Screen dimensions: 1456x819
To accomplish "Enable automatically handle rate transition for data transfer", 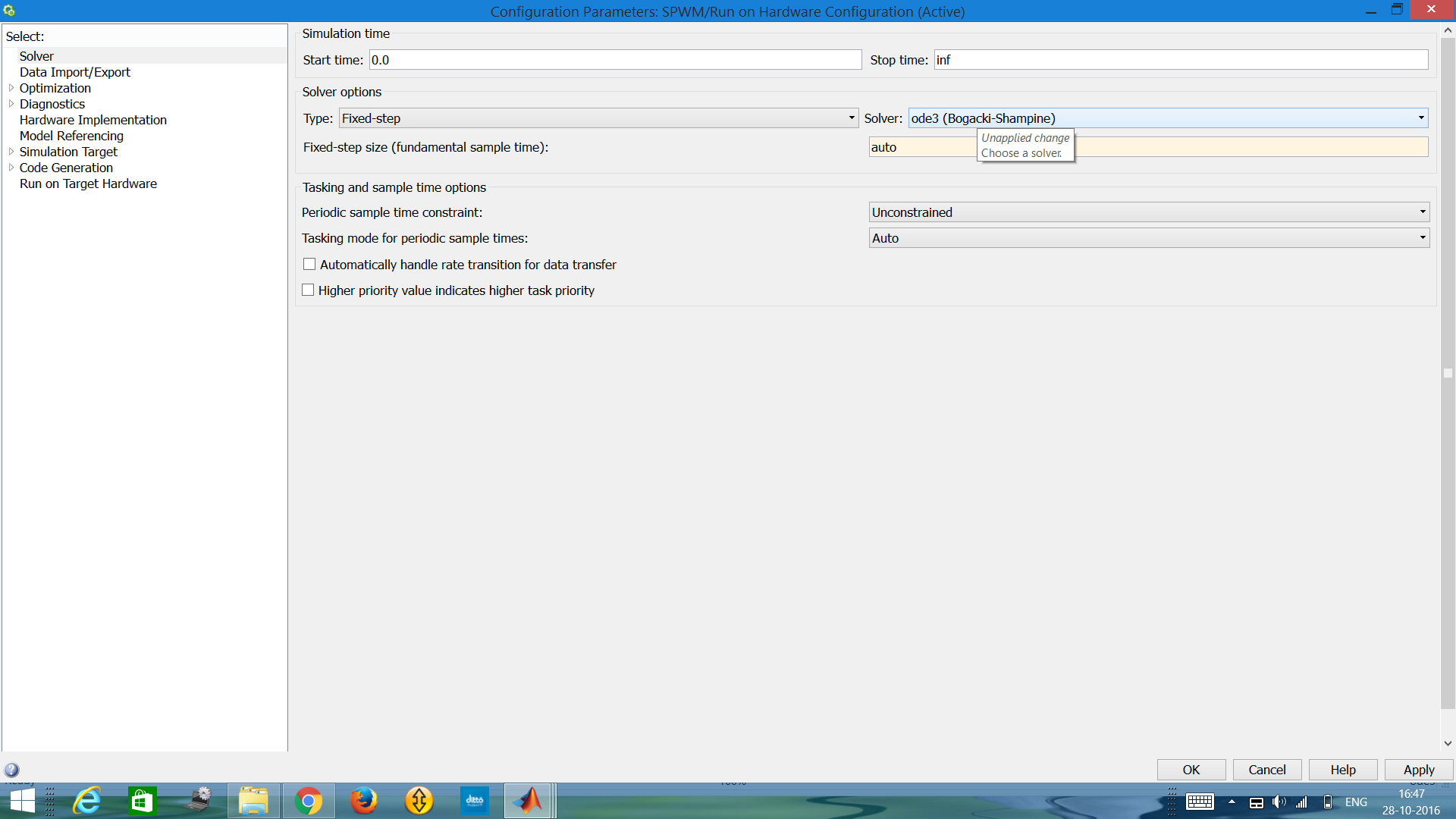I will (x=308, y=263).
